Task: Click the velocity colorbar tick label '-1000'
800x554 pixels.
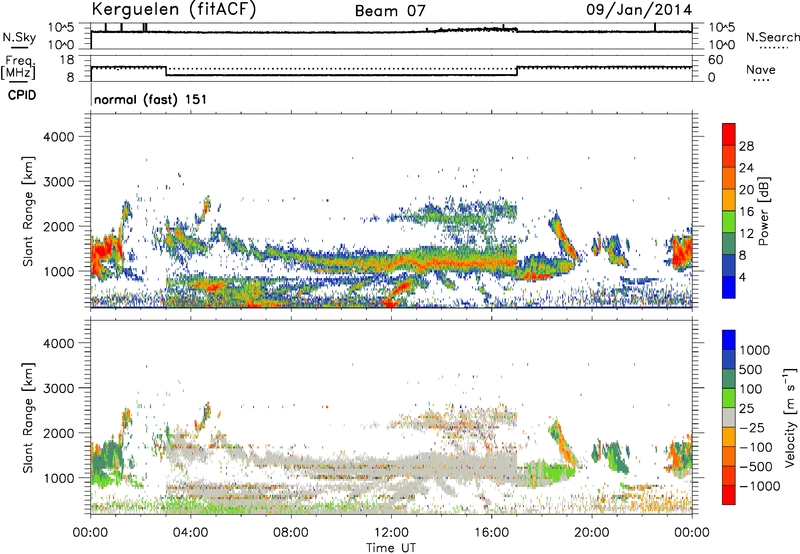Action: pyautogui.click(x=760, y=486)
